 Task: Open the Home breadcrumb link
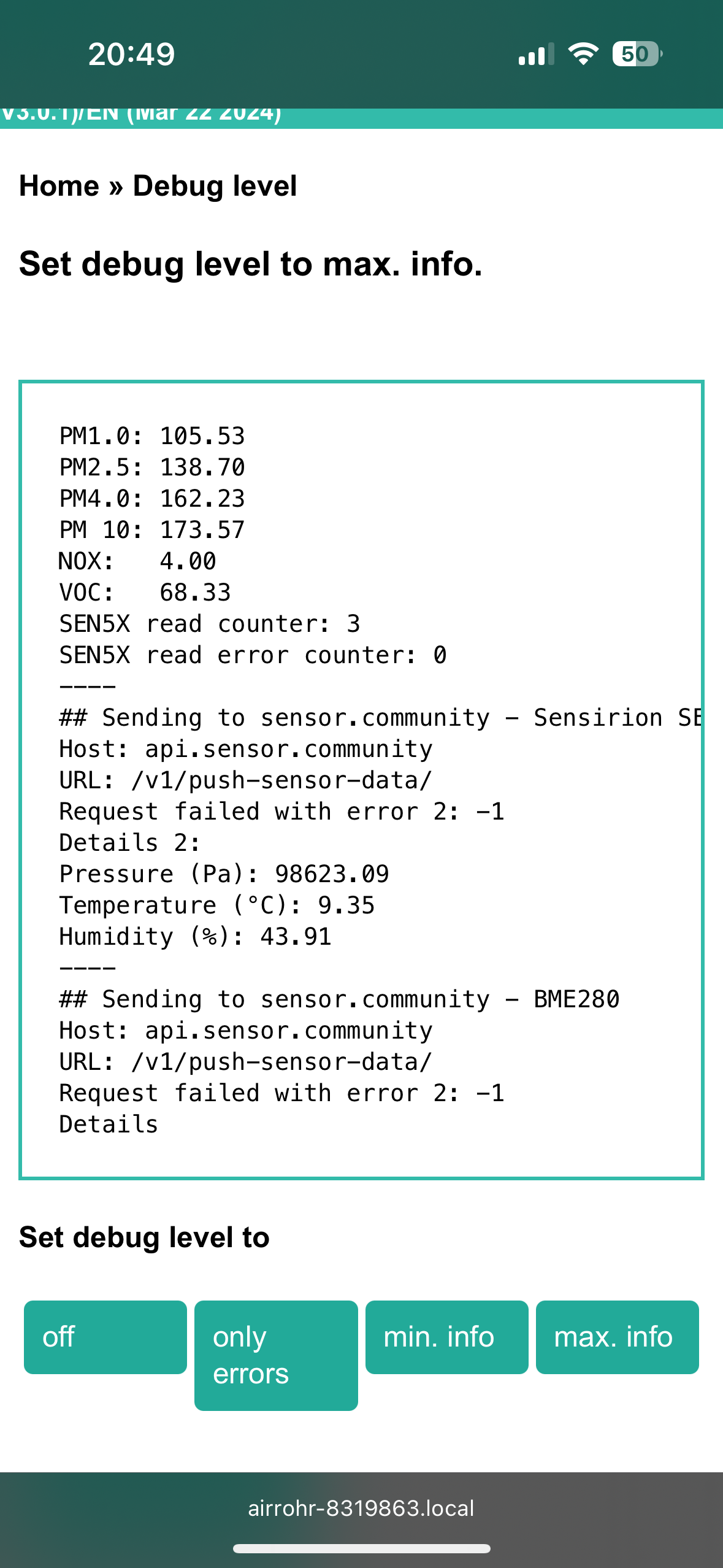59,186
